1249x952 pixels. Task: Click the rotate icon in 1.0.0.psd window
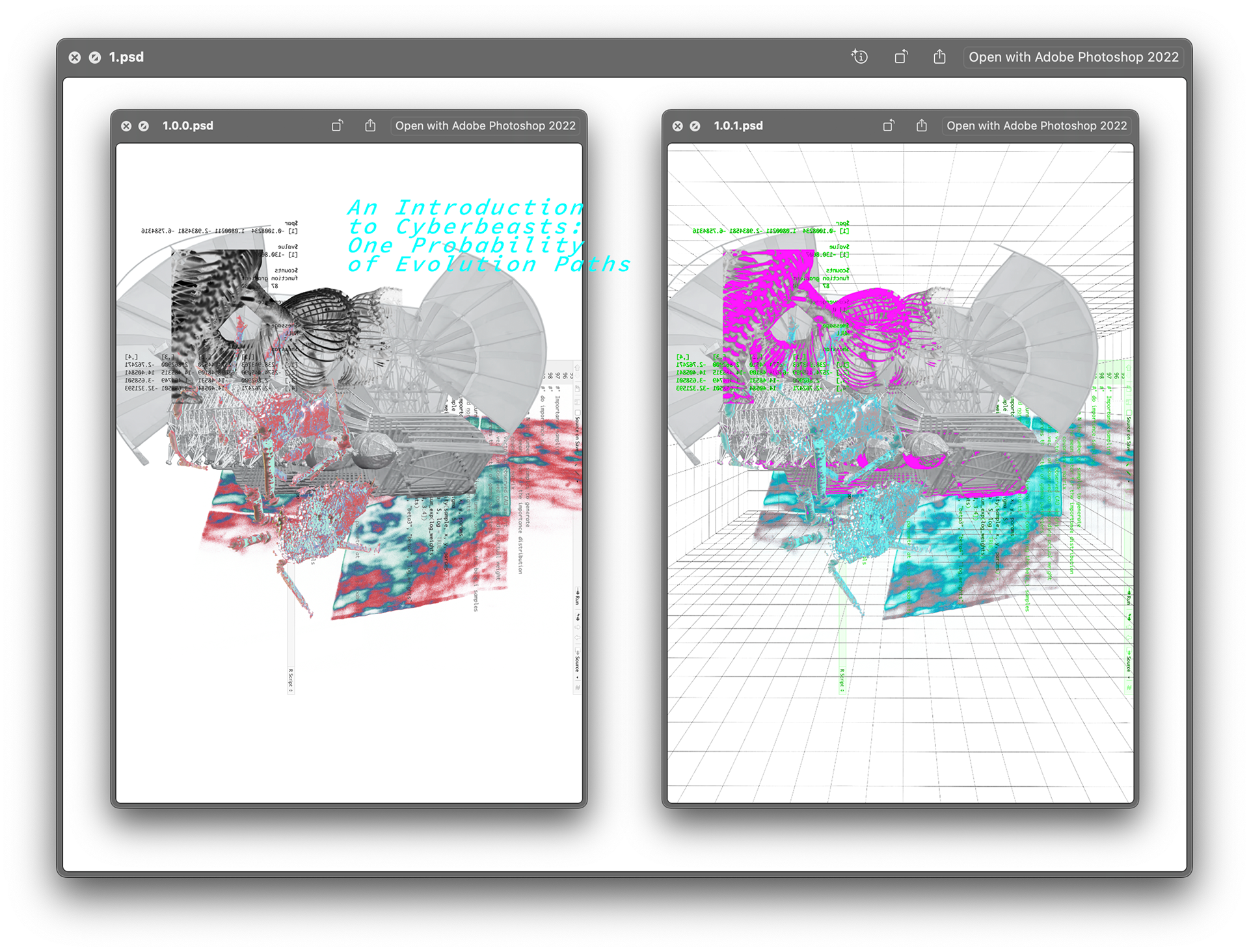click(x=337, y=126)
